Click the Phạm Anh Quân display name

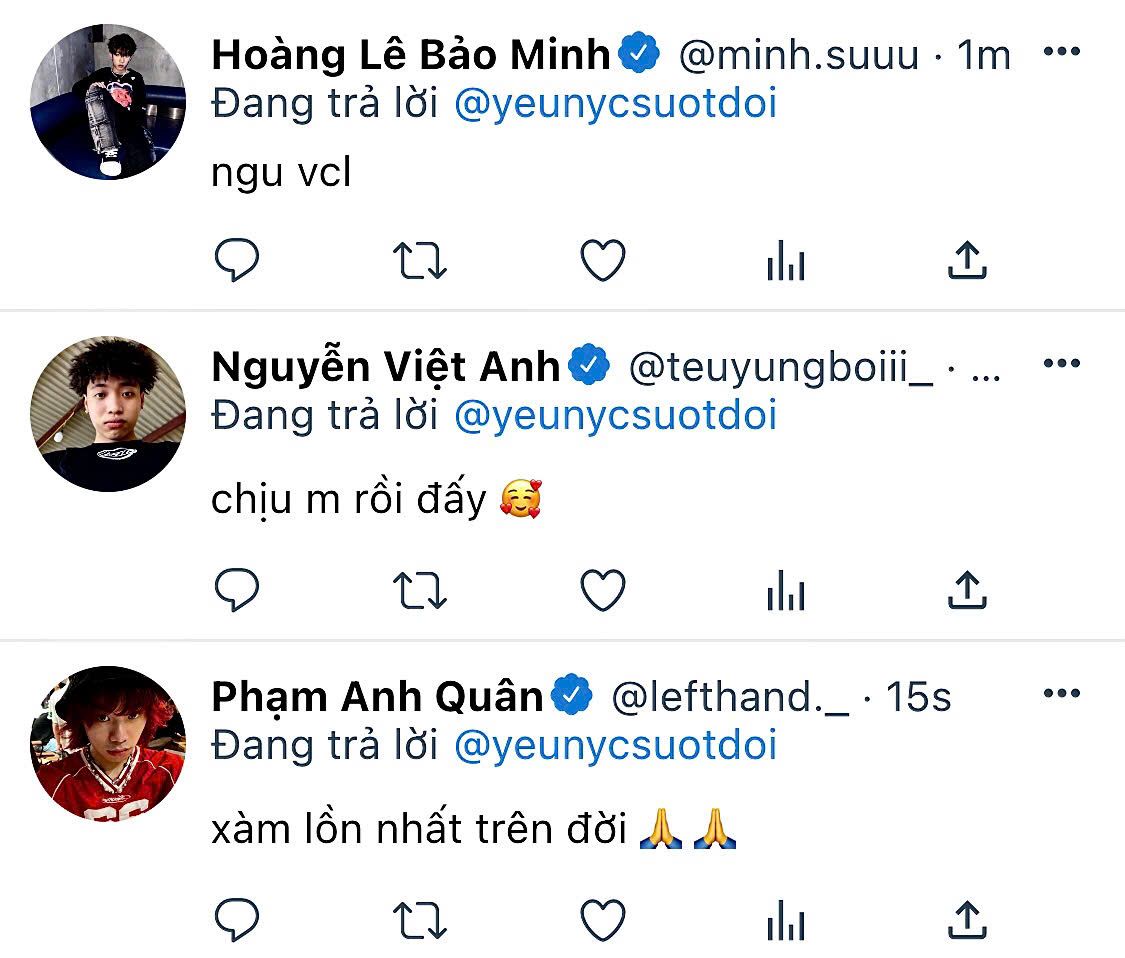[x=377, y=697]
